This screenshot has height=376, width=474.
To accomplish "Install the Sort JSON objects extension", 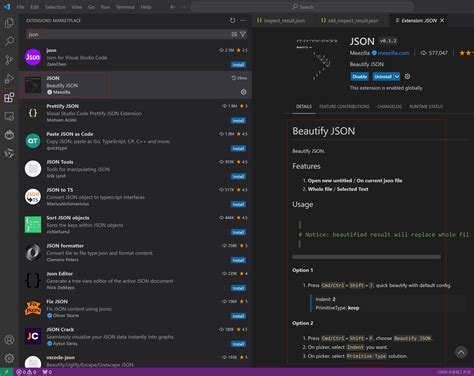I will (x=238, y=232).
